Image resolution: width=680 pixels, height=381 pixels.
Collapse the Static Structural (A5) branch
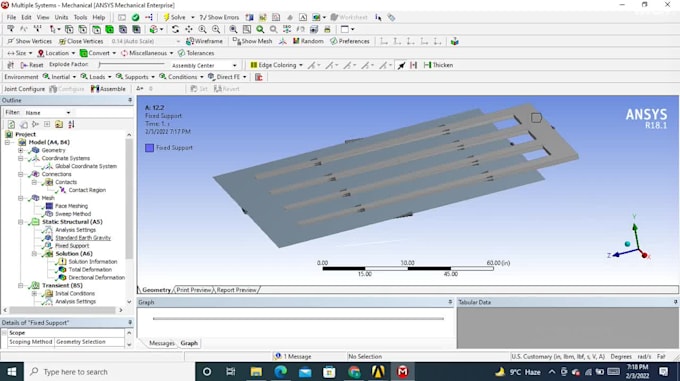pyautogui.click(x=20, y=221)
